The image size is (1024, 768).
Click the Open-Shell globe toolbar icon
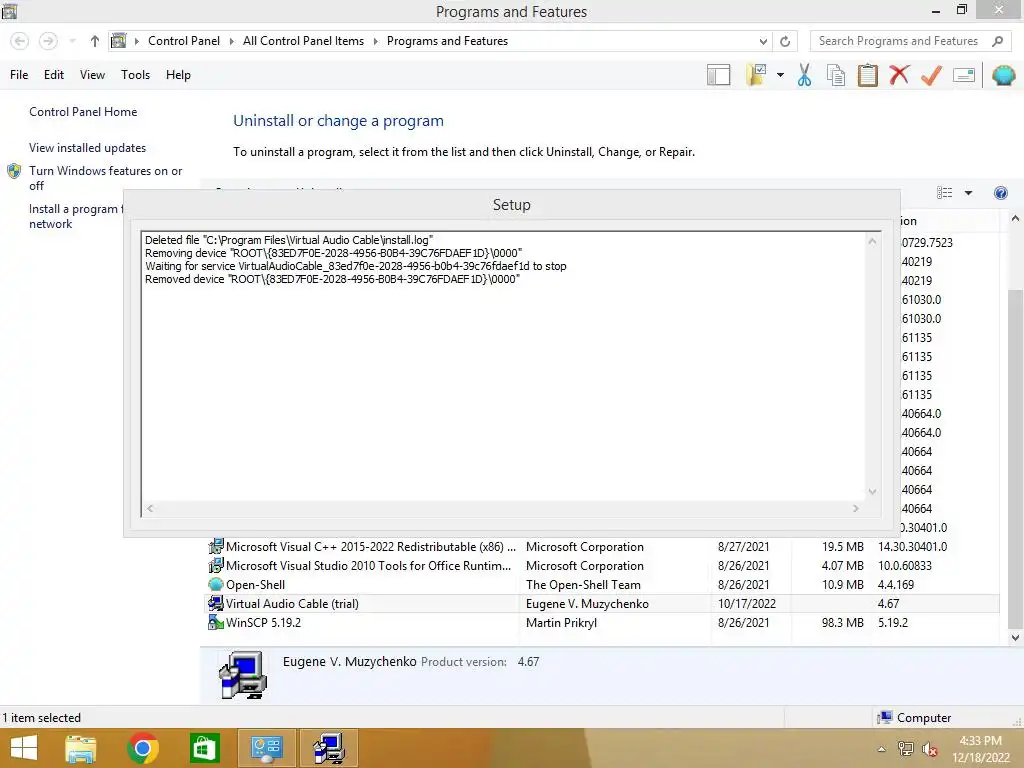(x=1004, y=75)
